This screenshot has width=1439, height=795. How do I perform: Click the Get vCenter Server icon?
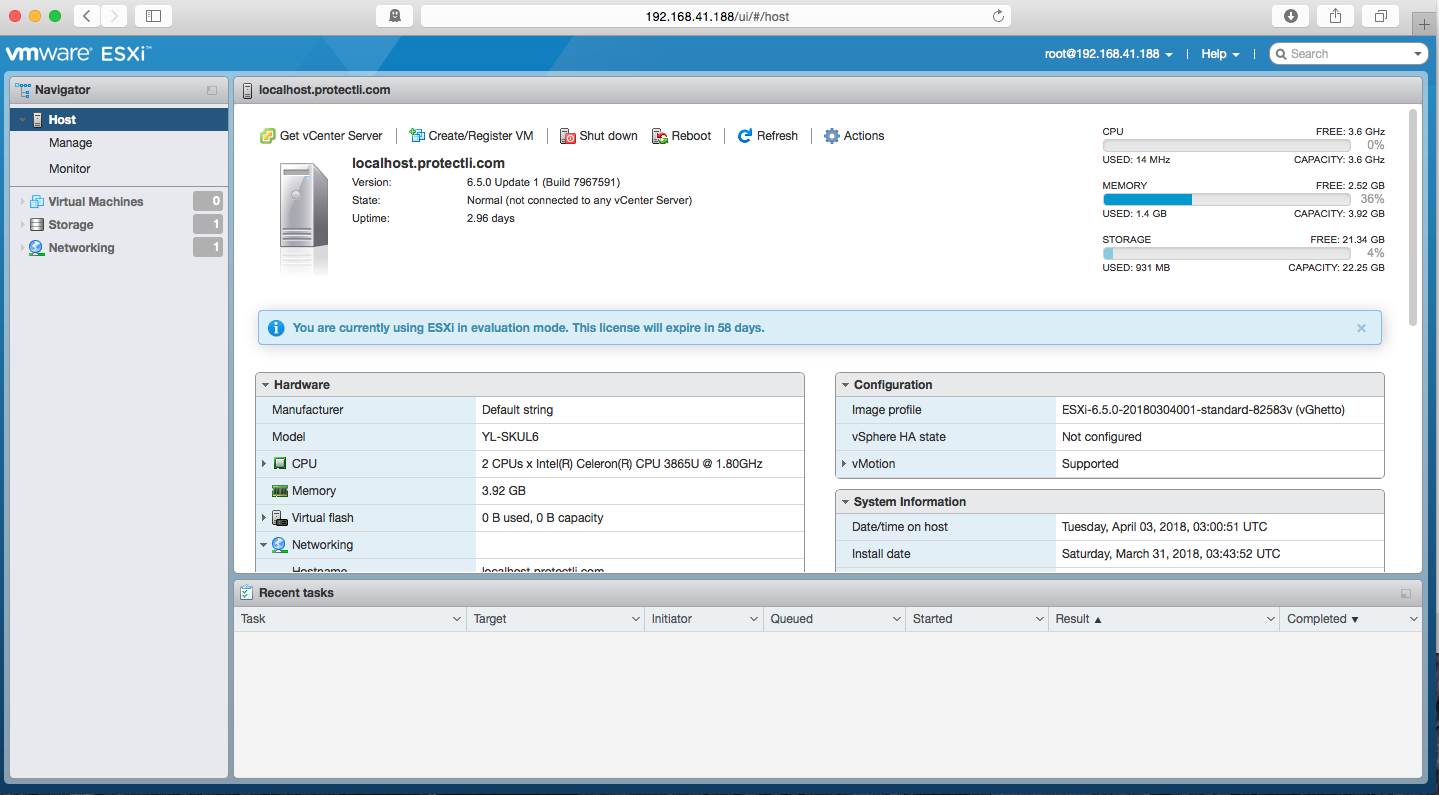[x=267, y=136]
